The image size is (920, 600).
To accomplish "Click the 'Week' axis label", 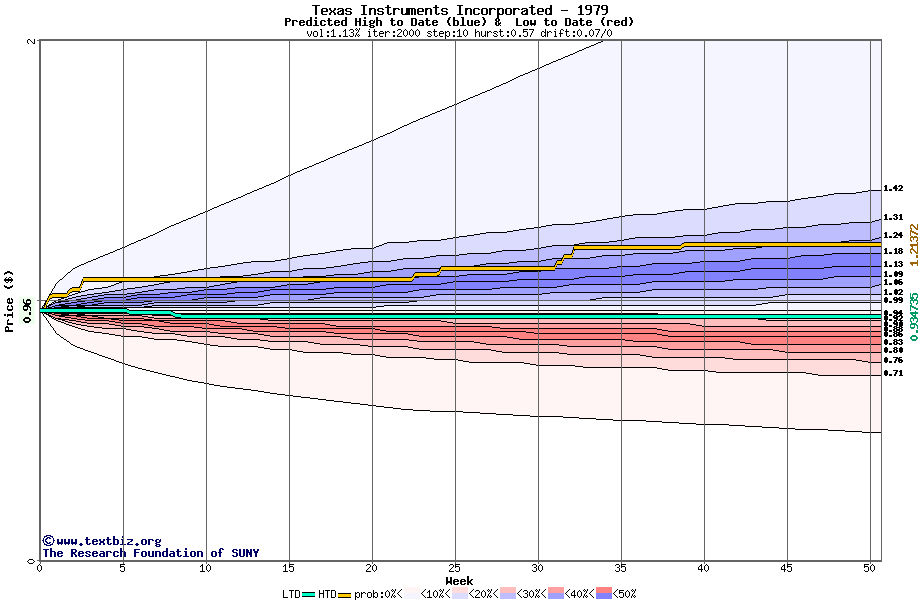I will (x=459, y=581).
